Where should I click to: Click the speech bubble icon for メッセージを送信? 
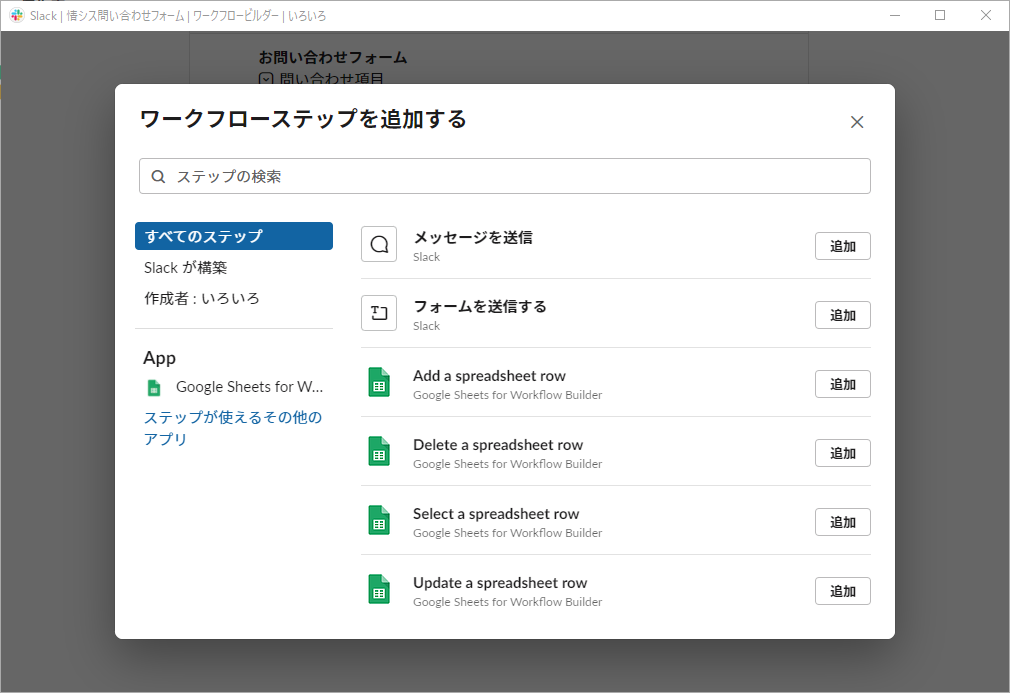(379, 244)
